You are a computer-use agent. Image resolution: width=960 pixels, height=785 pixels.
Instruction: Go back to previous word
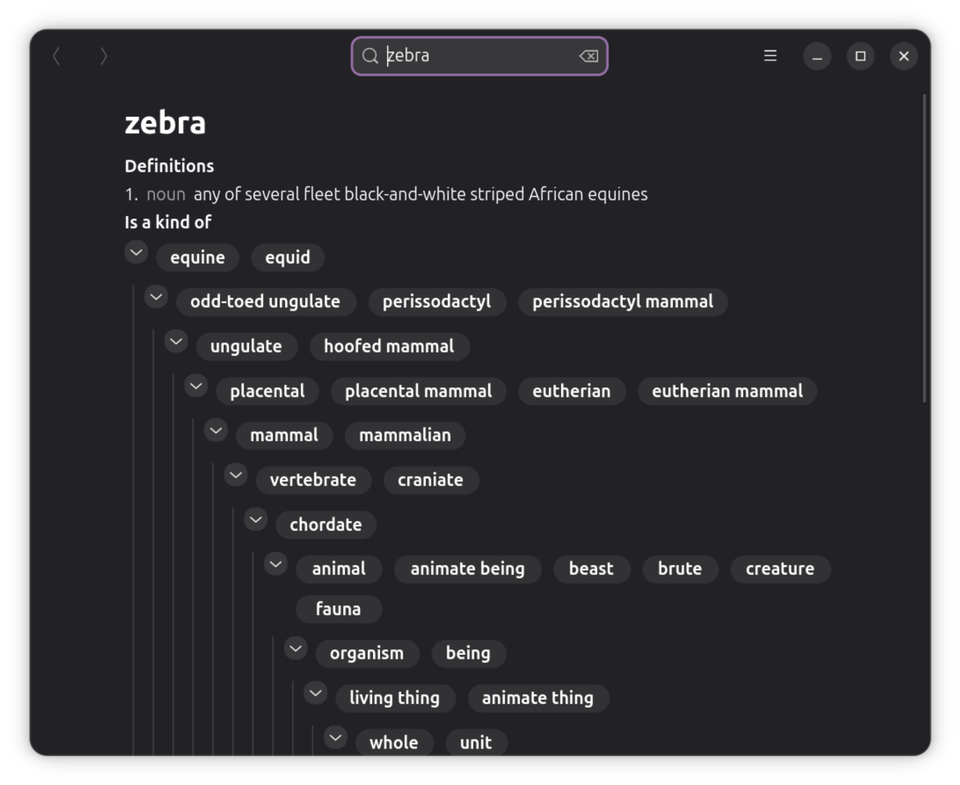point(56,56)
